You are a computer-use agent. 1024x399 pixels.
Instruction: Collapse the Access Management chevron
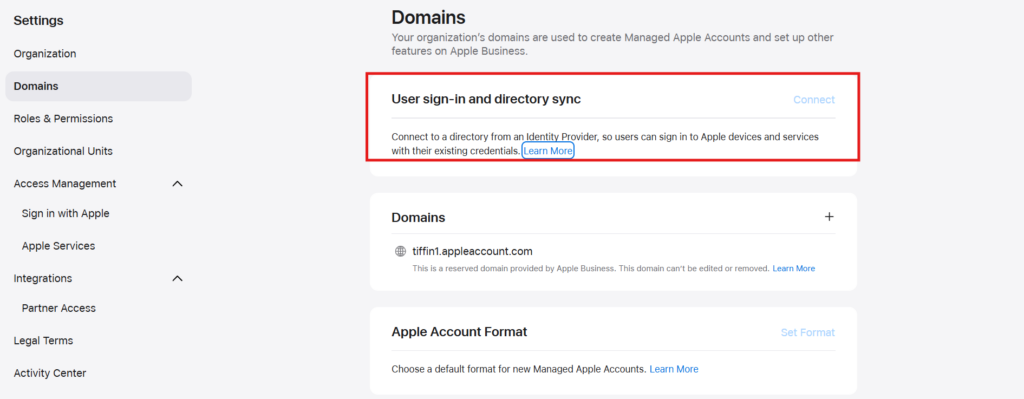(x=177, y=184)
